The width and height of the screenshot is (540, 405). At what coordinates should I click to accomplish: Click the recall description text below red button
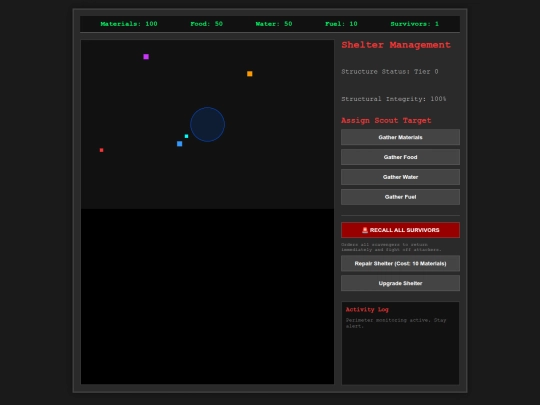[x=391, y=247]
